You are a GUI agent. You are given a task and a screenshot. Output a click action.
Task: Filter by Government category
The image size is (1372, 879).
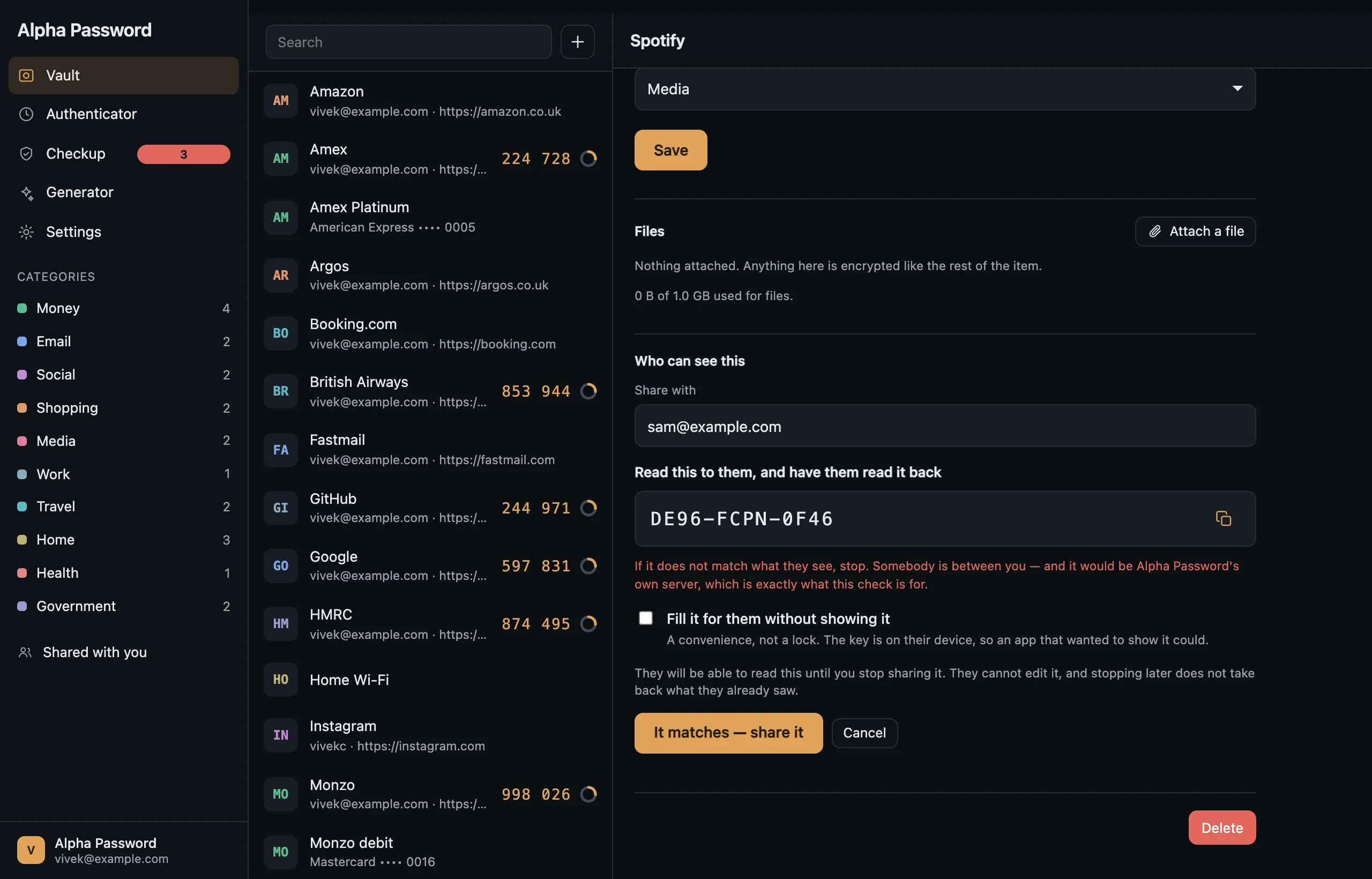pyautogui.click(x=123, y=606)
